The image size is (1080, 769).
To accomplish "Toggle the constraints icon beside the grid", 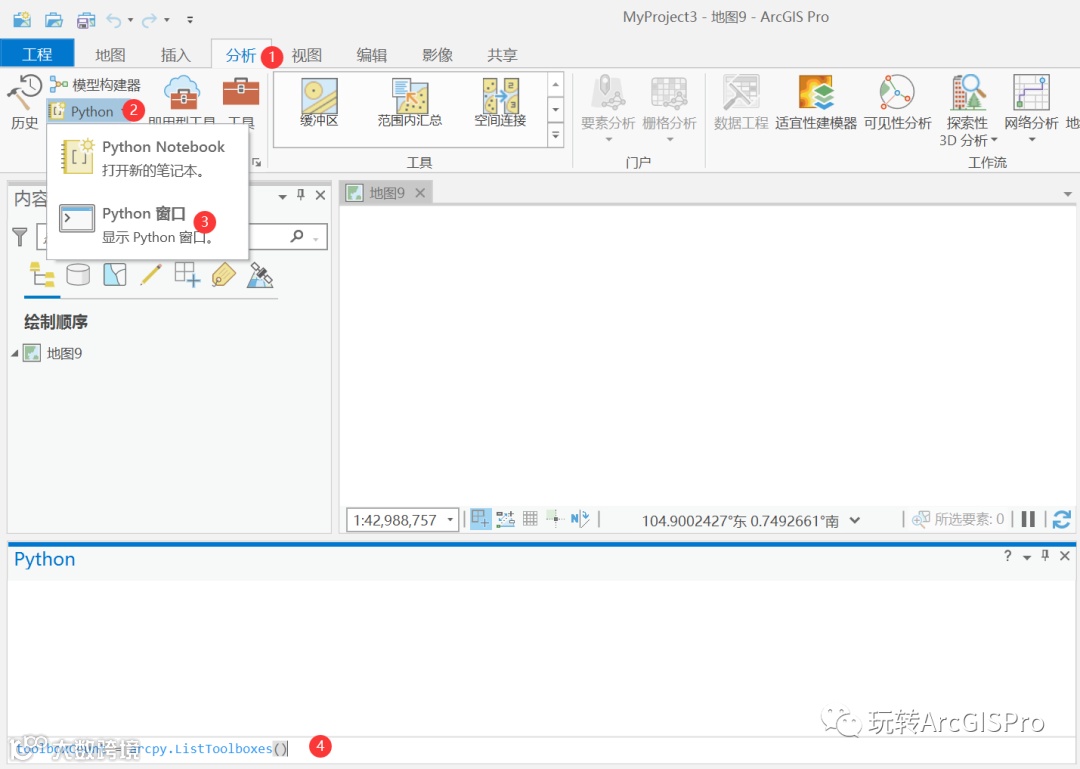I will (554, 519).
